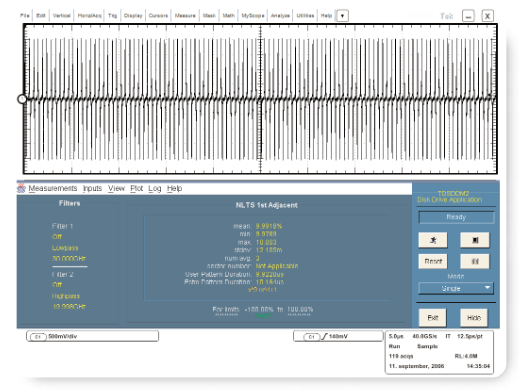
Task: Click the lower limit -100.00% value
Action: tap(259, 310)
